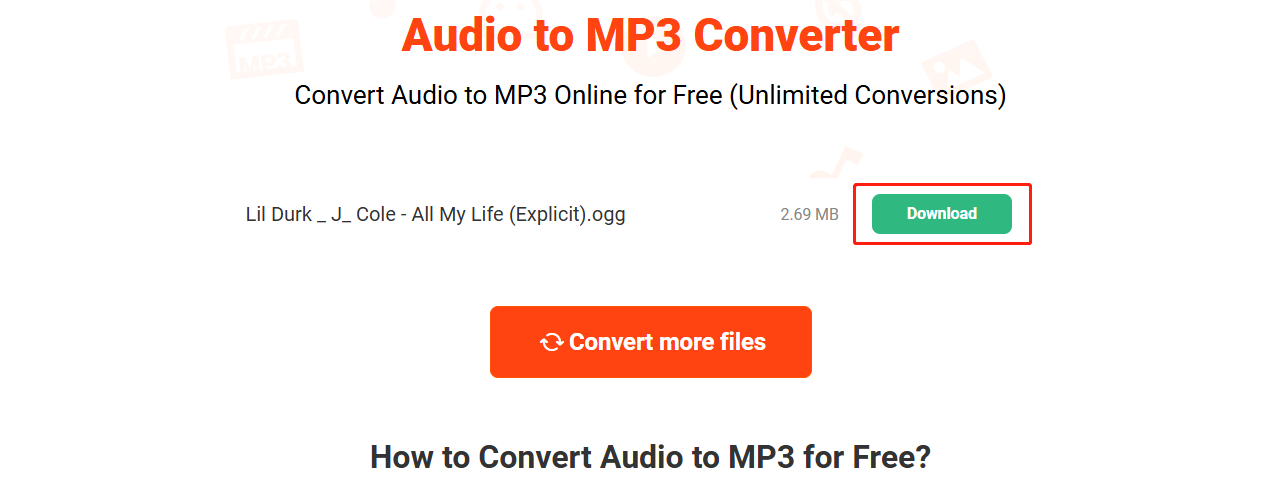Click the .ogg extension in the filename
Image resolution: width=1273 pixels, height=491 pixels.
pos(606,215)
